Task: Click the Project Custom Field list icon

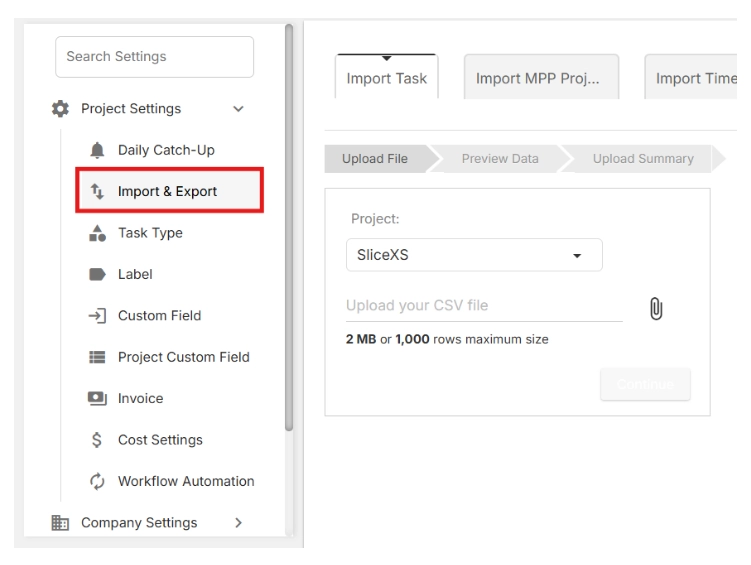Action: coord(98,357)
